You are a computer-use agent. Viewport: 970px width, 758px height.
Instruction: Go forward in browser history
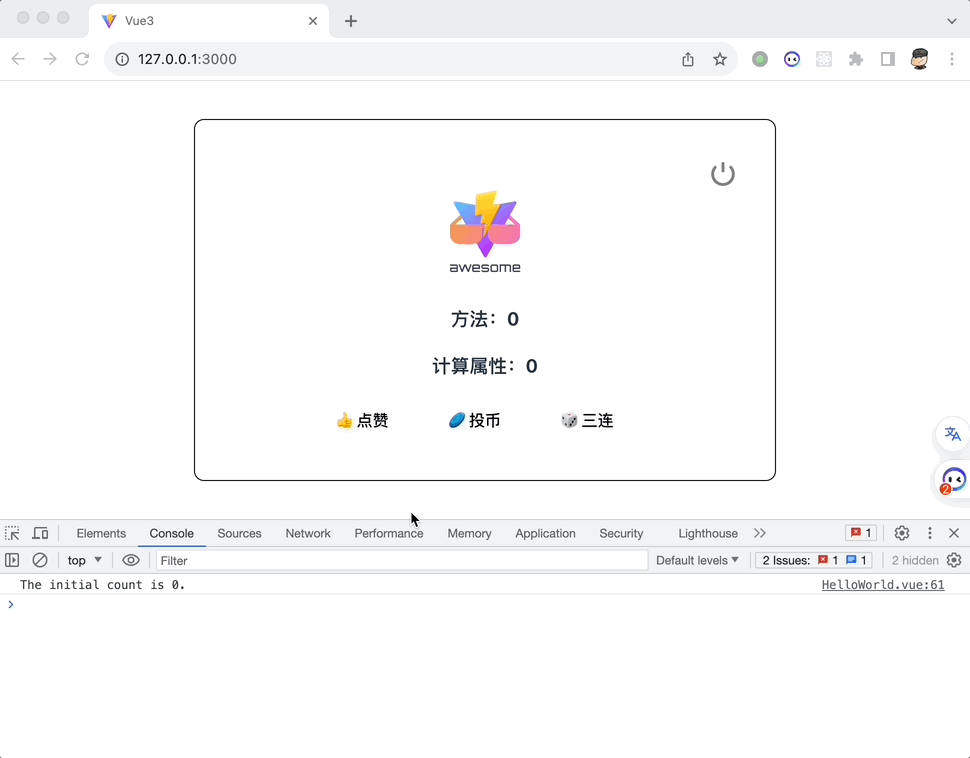pos(50,59)
